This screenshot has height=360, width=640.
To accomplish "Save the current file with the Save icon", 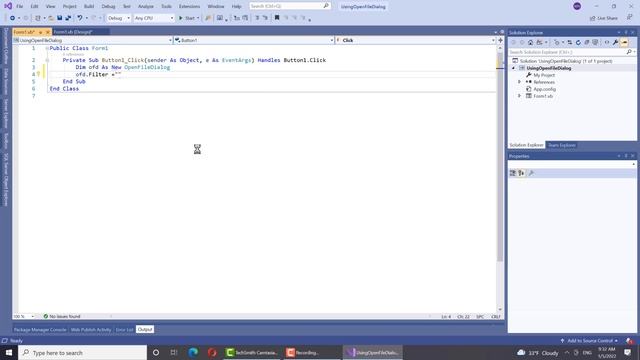I will [x=60, y=18].
